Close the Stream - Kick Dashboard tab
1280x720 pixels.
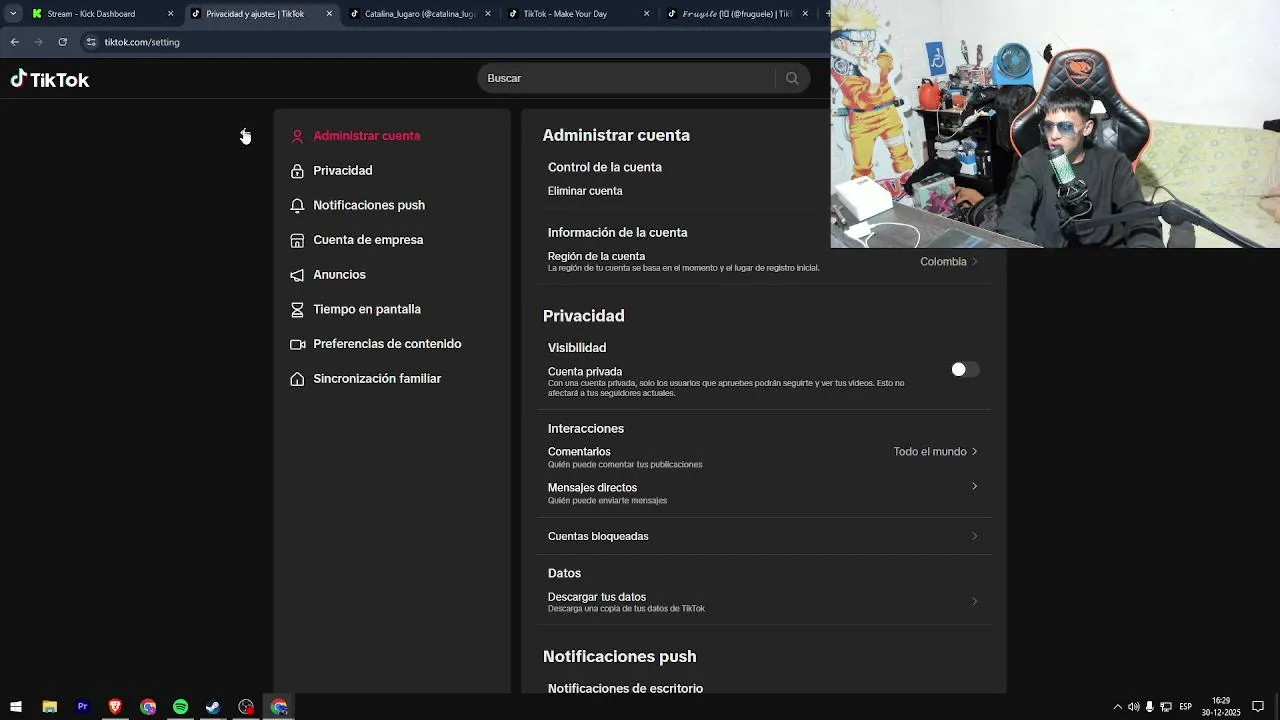pos(170,14)
